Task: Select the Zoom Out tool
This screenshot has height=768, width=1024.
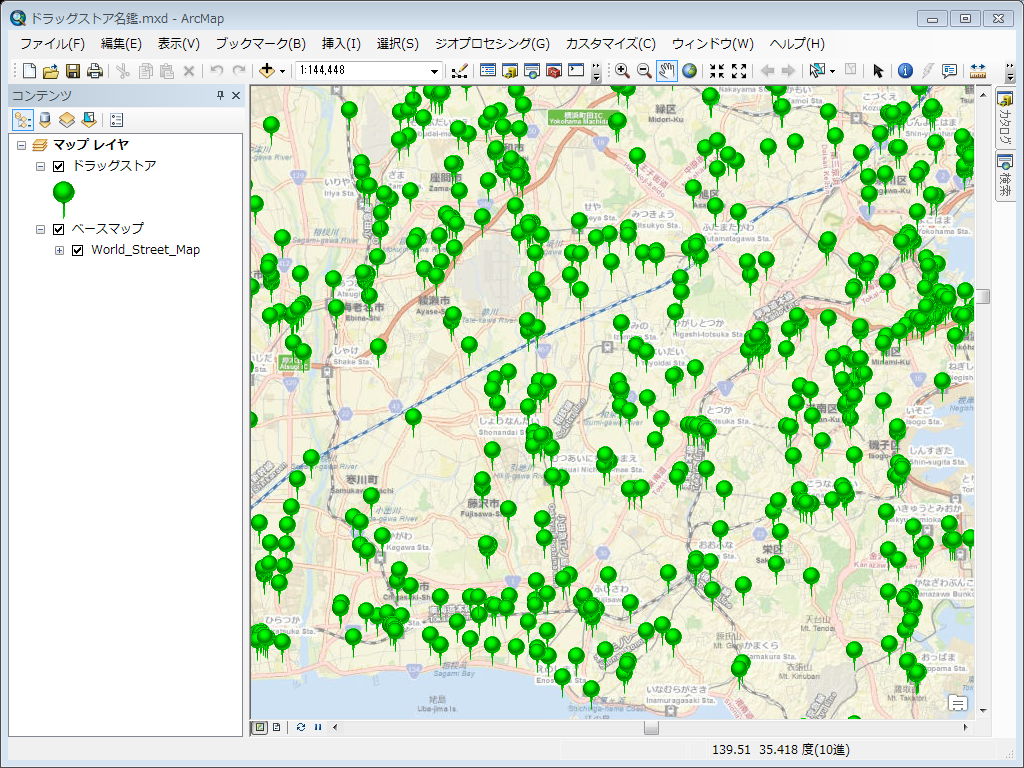Action: [x=645, y=71]
